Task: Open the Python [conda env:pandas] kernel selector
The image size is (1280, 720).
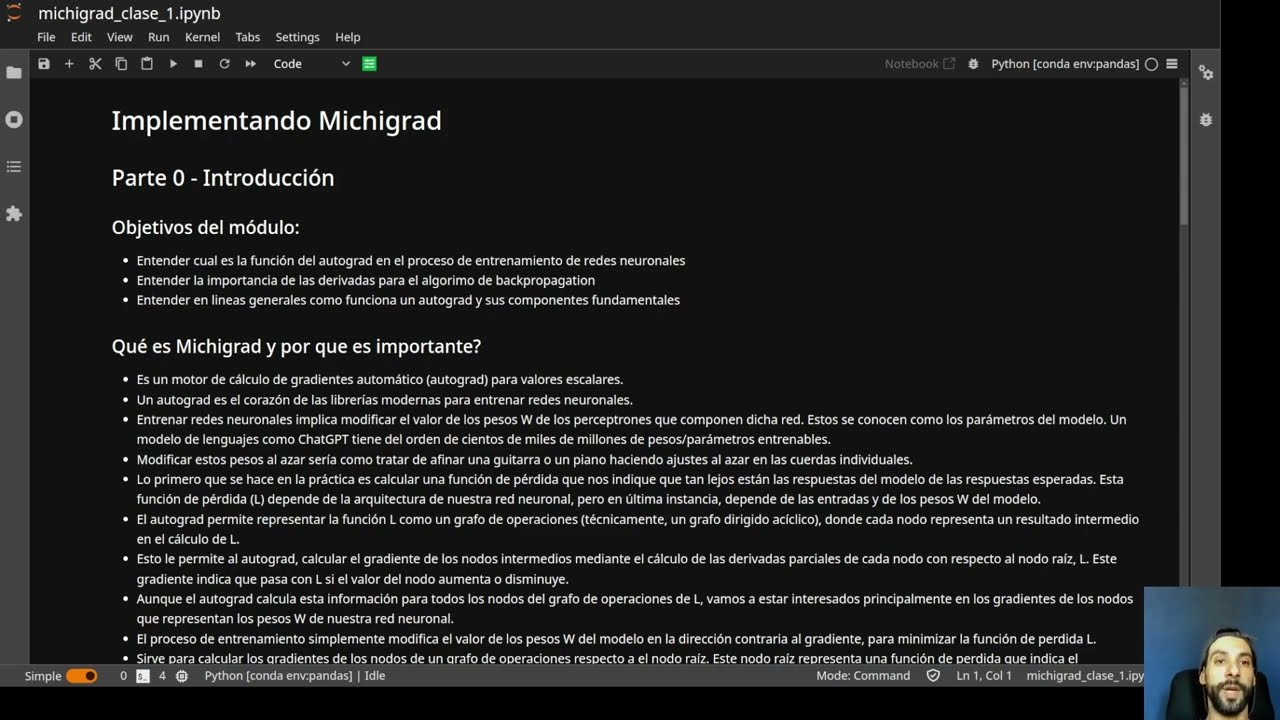Action: click(1065, 64)
